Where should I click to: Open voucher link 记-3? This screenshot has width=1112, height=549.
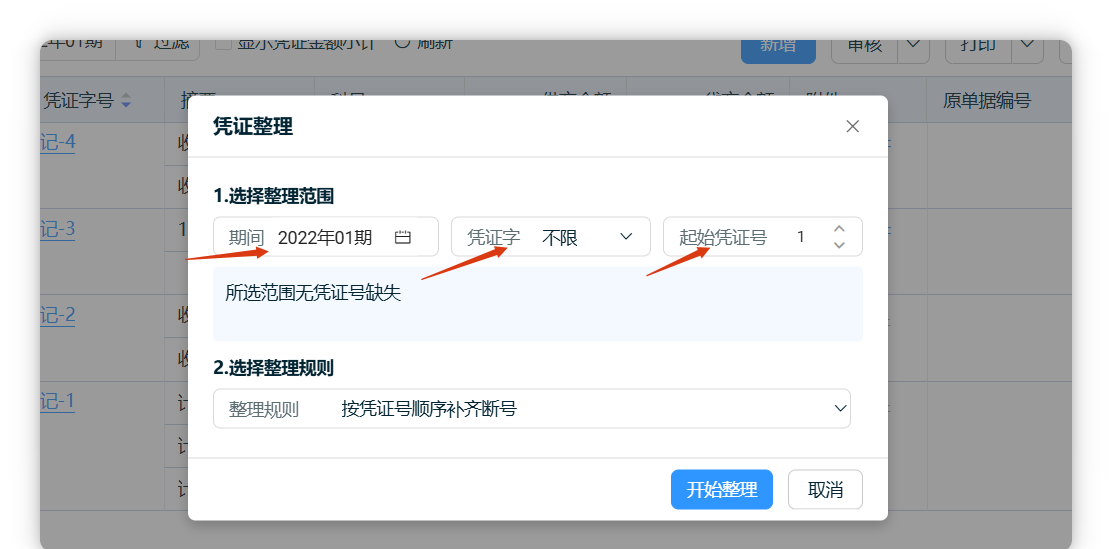coord(58,229)
